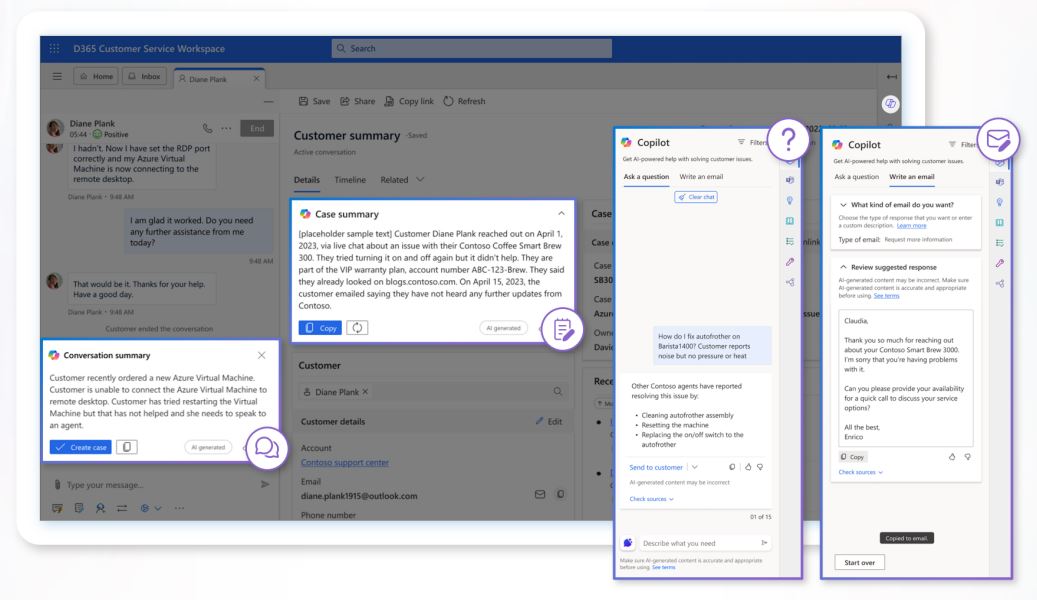
Task: Save the customer summary record
Action: pos(314,101)
